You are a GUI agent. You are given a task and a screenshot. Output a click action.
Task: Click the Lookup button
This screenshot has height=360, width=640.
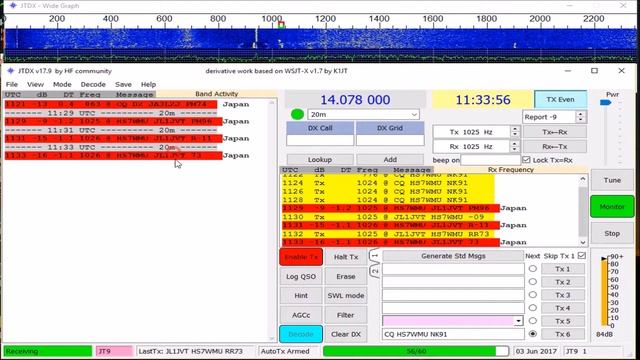320,160
